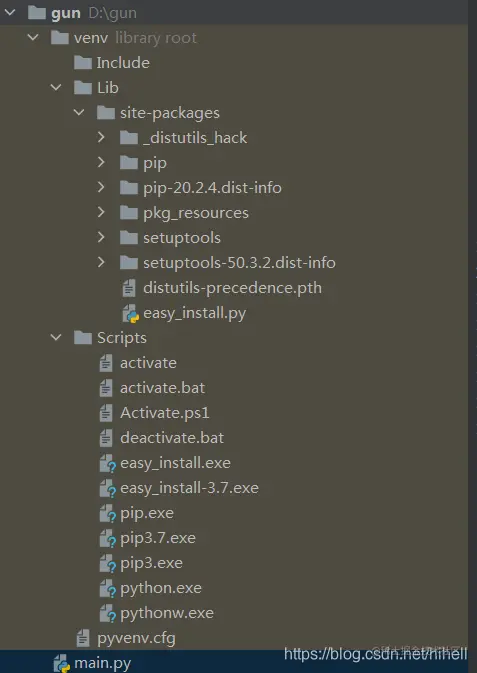Expand the pip folder chevron
The height and width of the screenshot is (673, 477).
click(x=101, y=162)
